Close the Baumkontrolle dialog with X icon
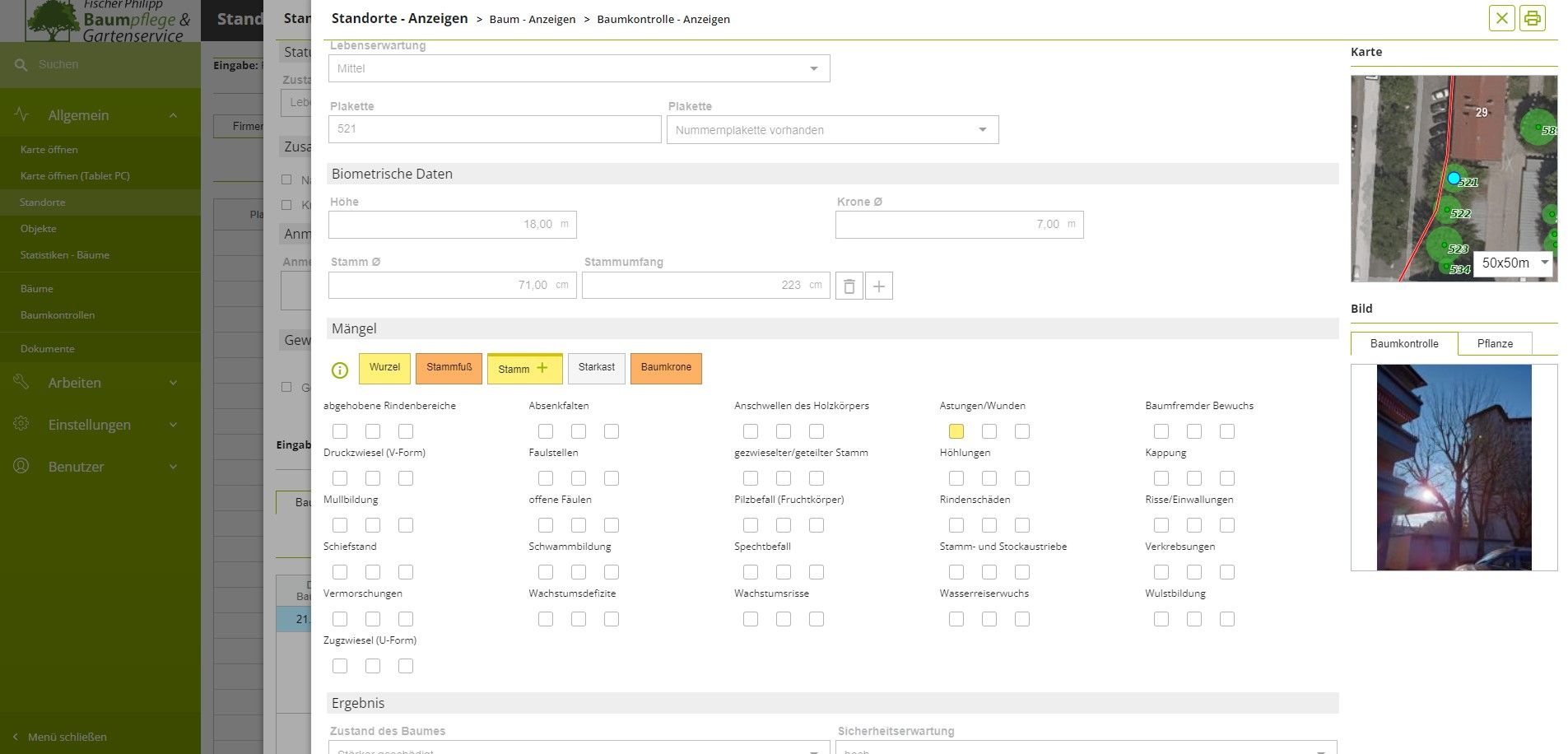This screenshot has height=754, width=1568. click(1501, 18)
